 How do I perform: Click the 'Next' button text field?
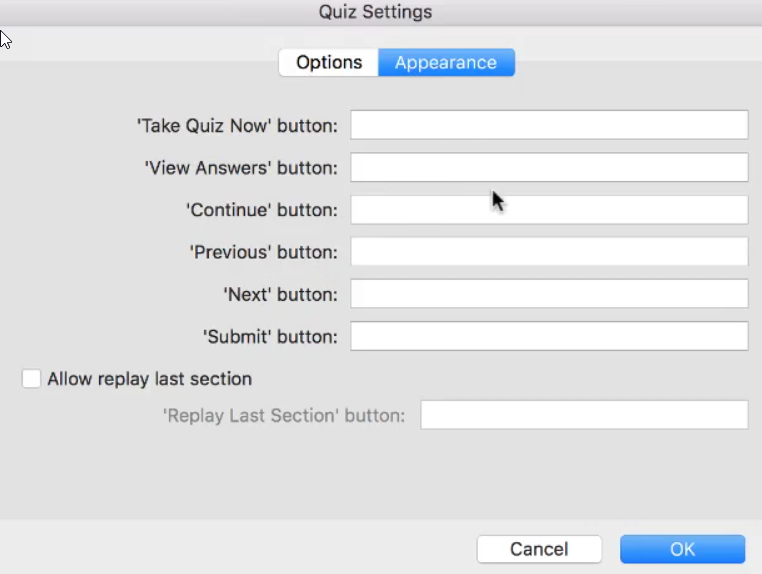(x=549, y=294)
